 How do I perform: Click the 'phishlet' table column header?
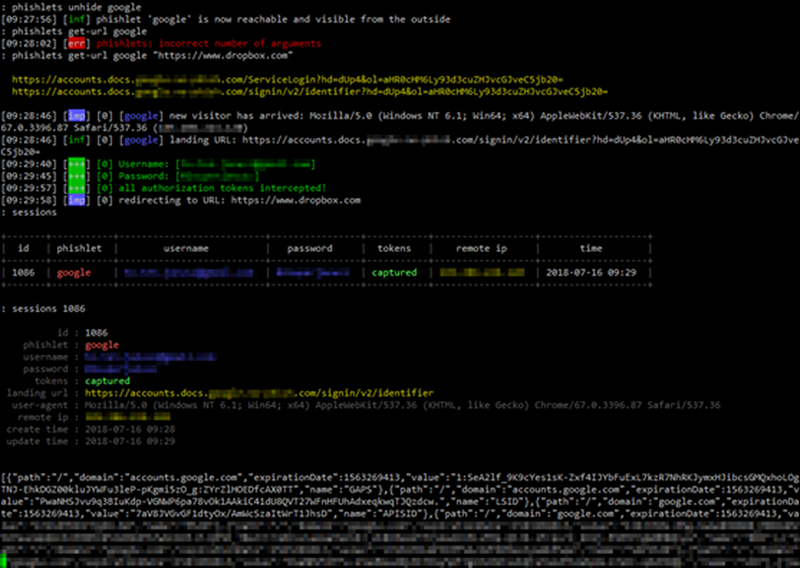tap(79, 249)
